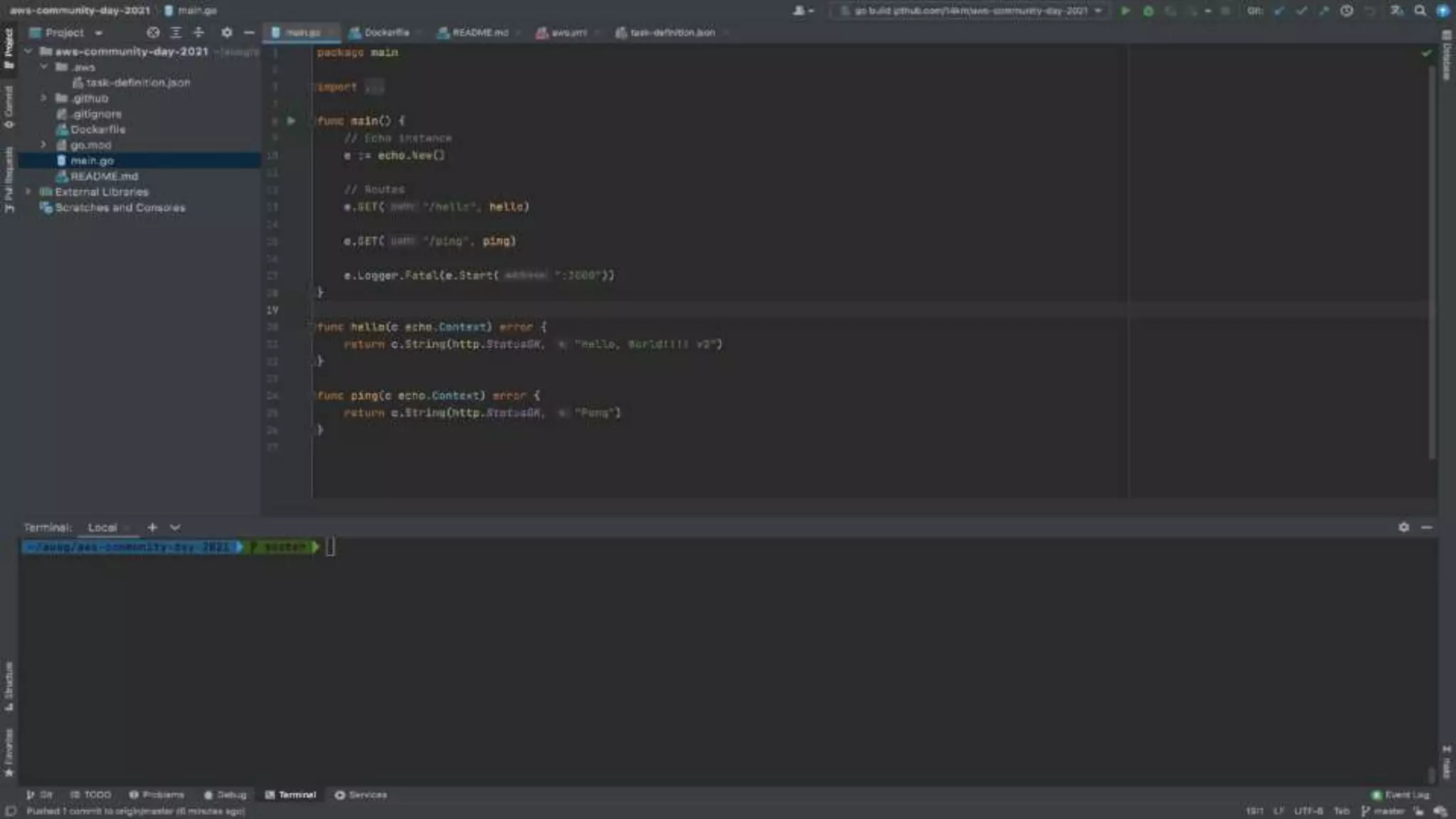
Task: Open the Problems tool window tab
Action: [x=157, y=795]
